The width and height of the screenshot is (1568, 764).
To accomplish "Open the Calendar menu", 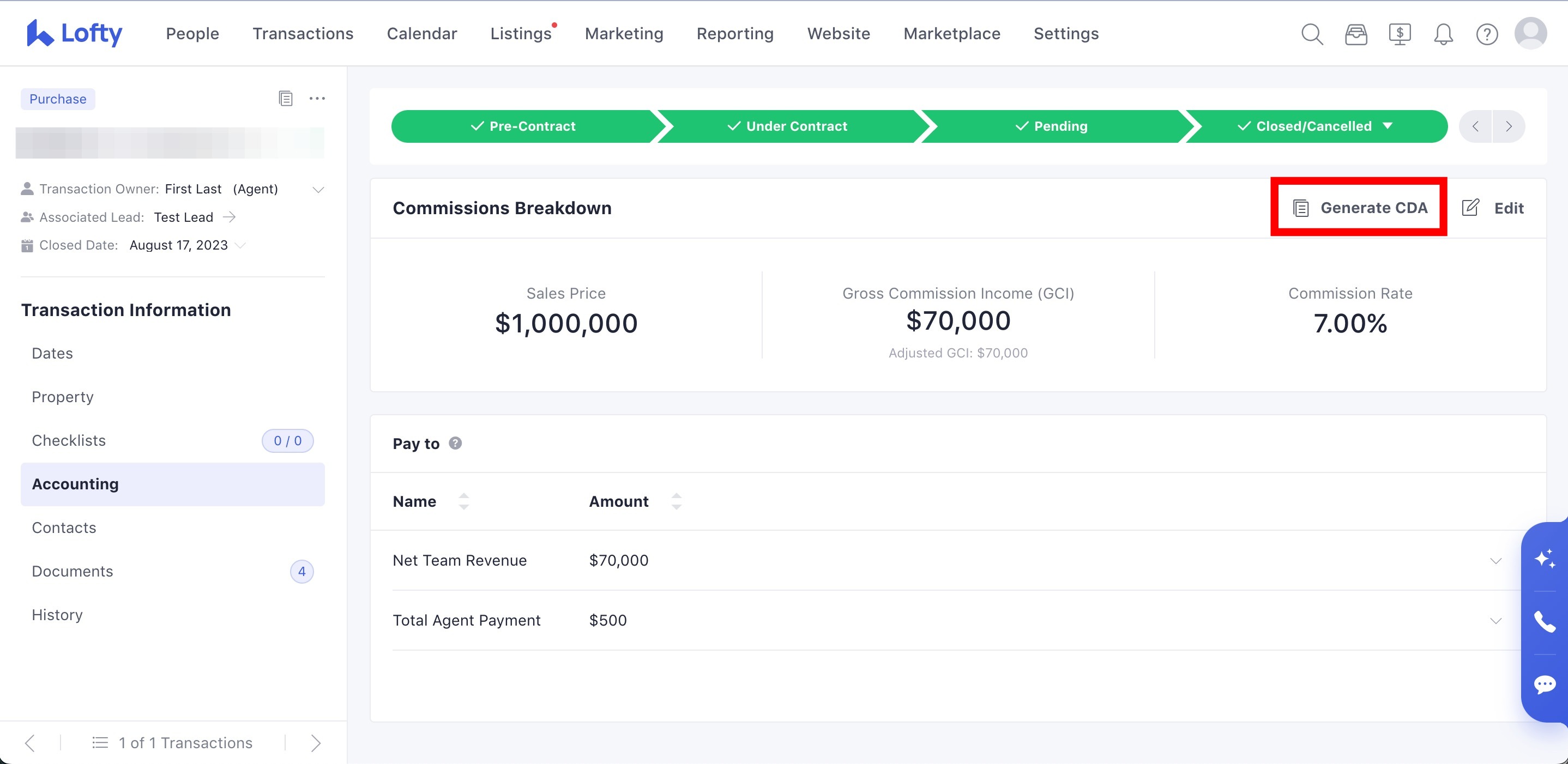I will coord(422,33).
